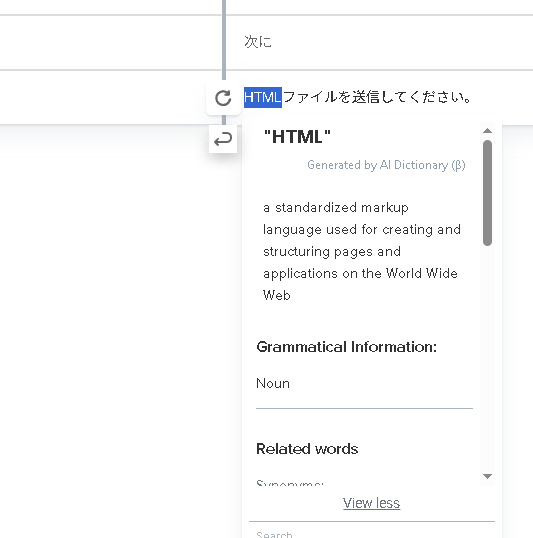
Task: Click the Japanese text ファイルを送信してください
Action: (x=377, y=97)
